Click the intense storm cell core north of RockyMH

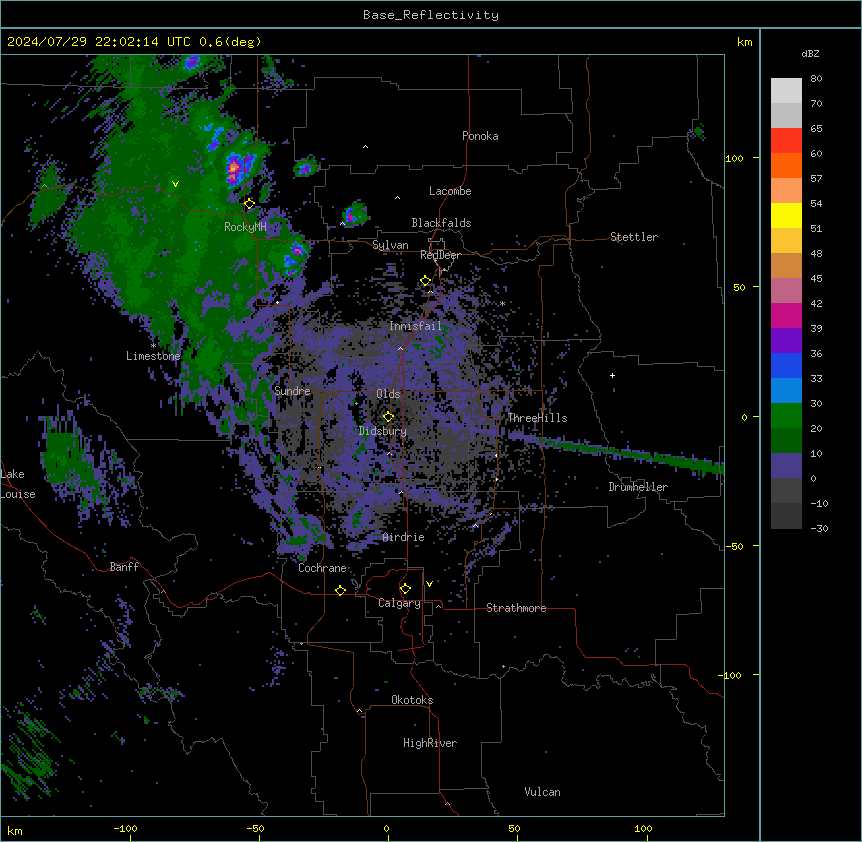tap(236, 167)
